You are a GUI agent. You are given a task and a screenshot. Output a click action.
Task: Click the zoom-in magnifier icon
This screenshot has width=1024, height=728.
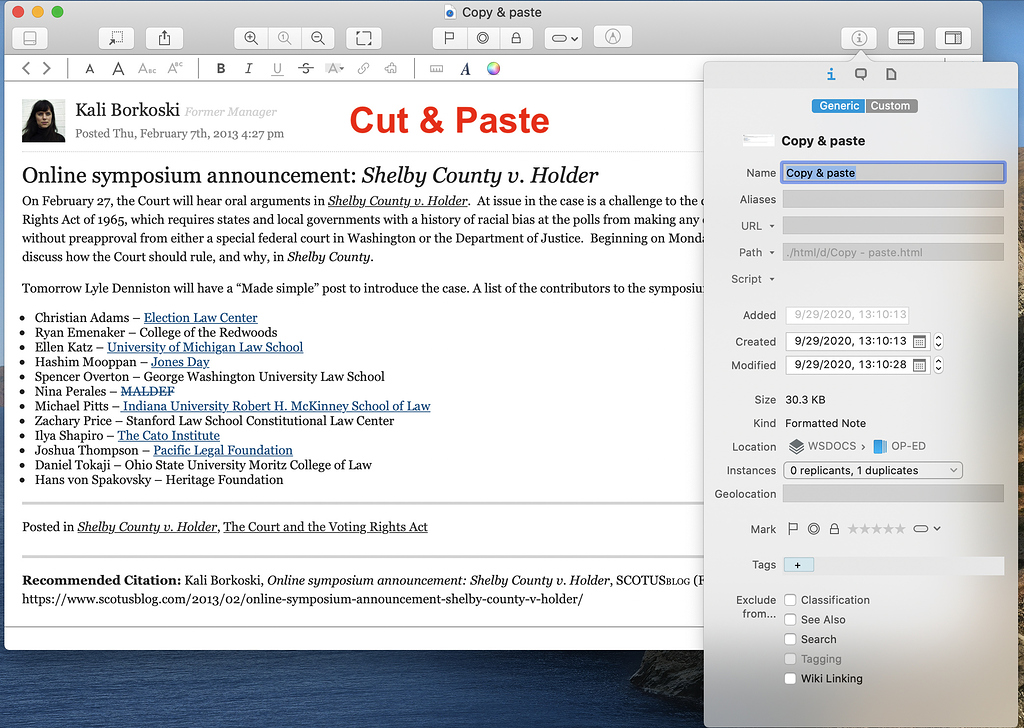point(249,37)
